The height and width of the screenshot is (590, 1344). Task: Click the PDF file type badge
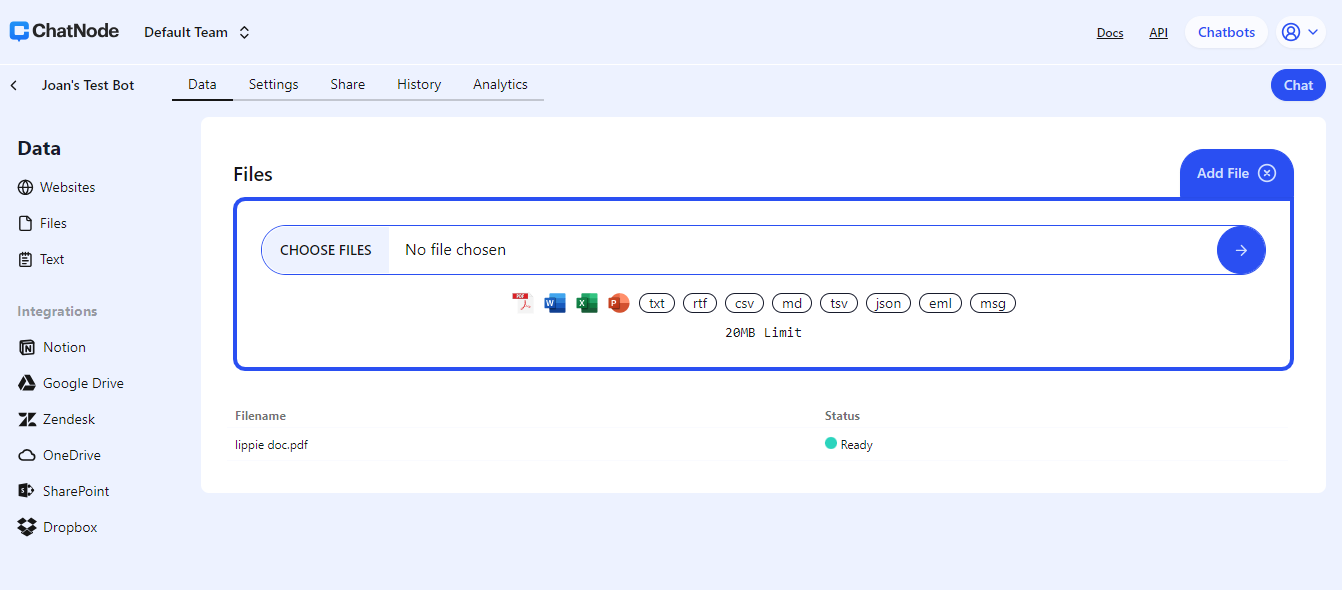click(521, 302)
